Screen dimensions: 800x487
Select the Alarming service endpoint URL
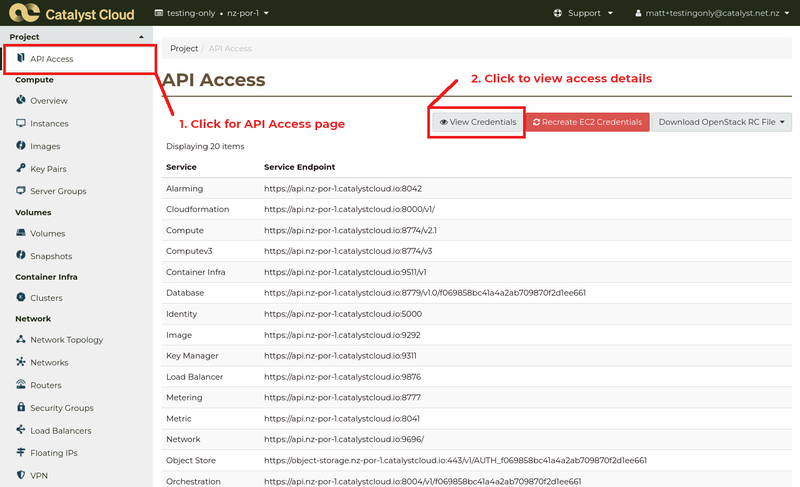[x=343, y=189]
